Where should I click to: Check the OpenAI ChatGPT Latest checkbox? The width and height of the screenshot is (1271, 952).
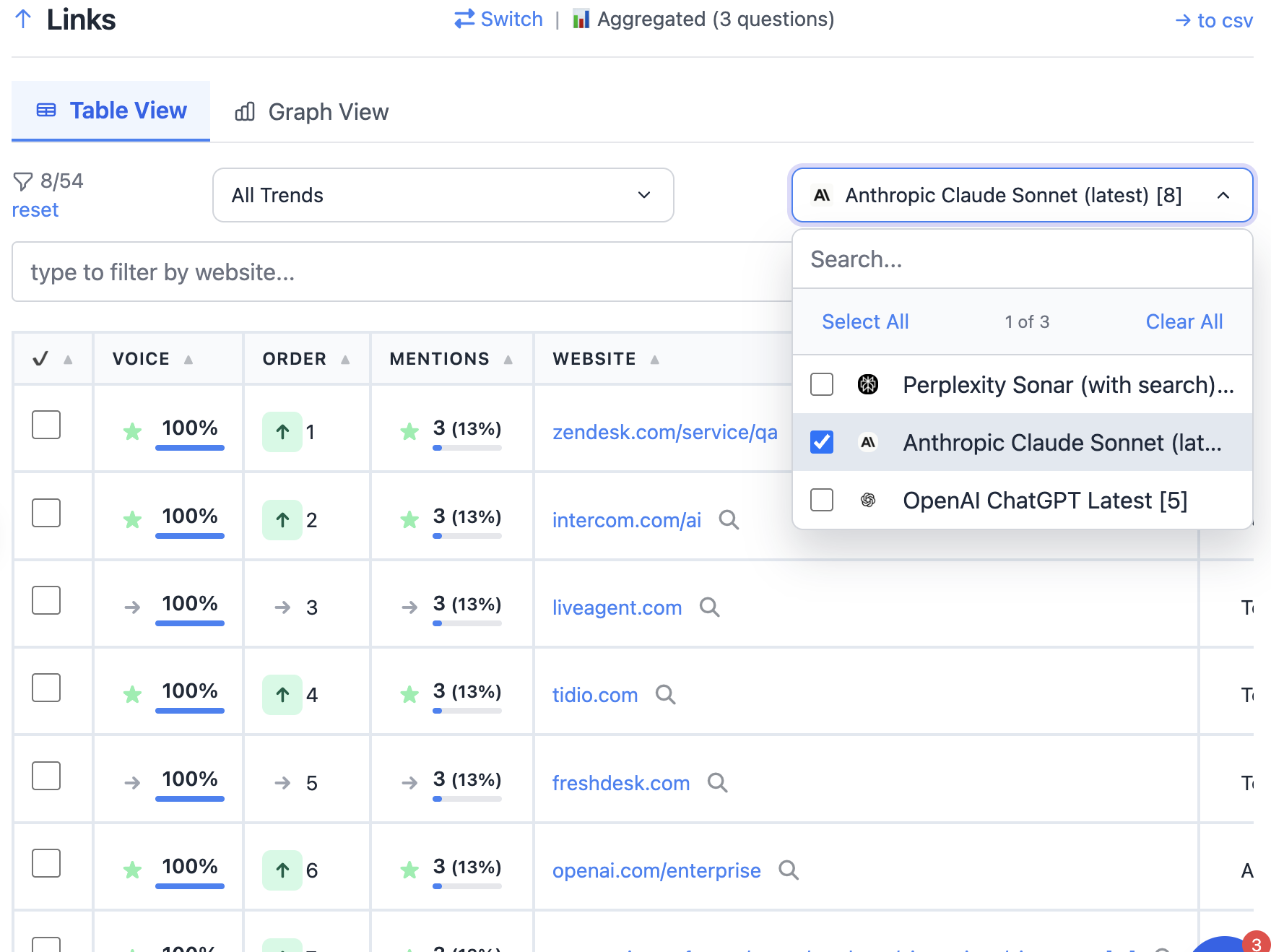tap(822, 500)
